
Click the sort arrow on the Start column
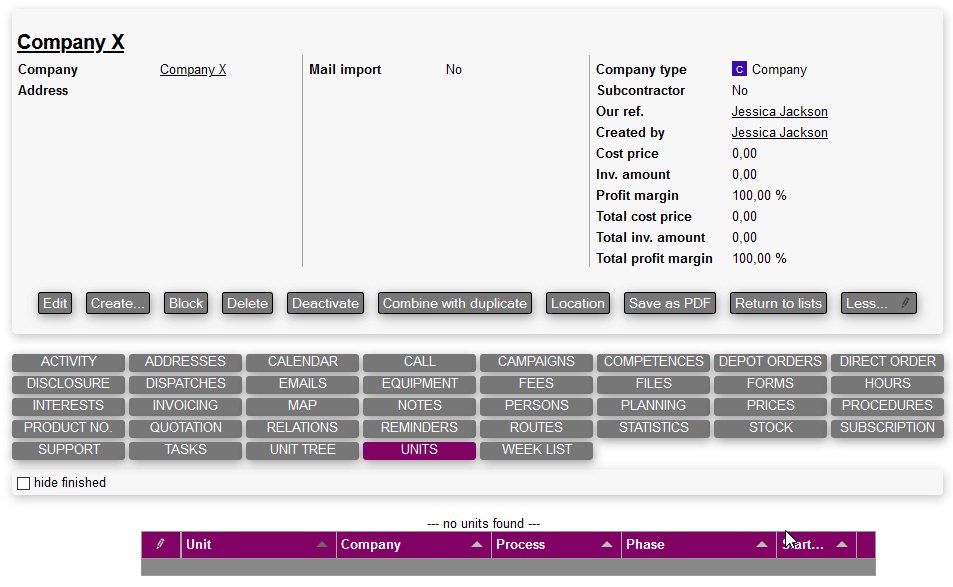tap(841, 545)
